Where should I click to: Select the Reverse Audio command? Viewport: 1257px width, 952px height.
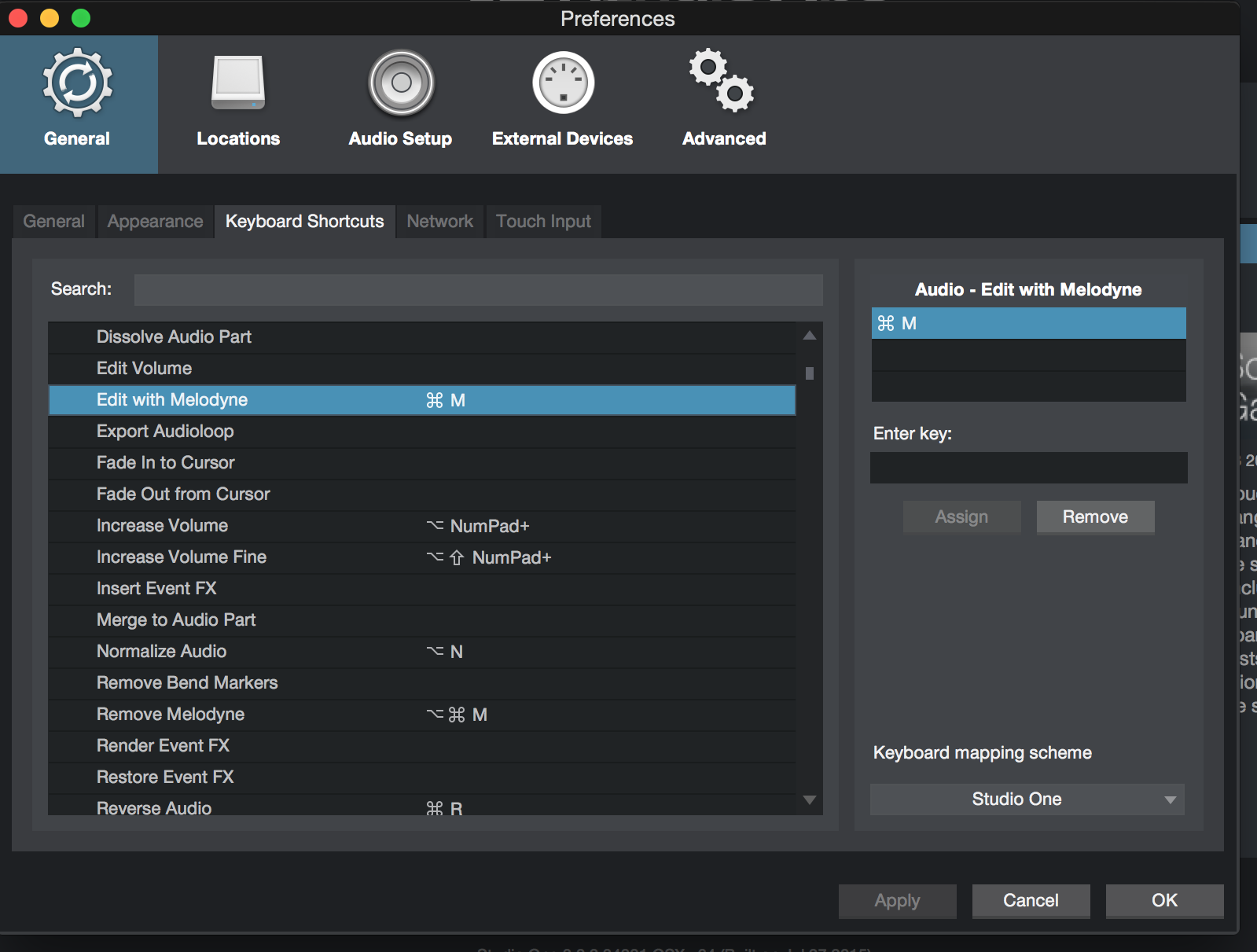pyautogui.click(x=422, y=805)
